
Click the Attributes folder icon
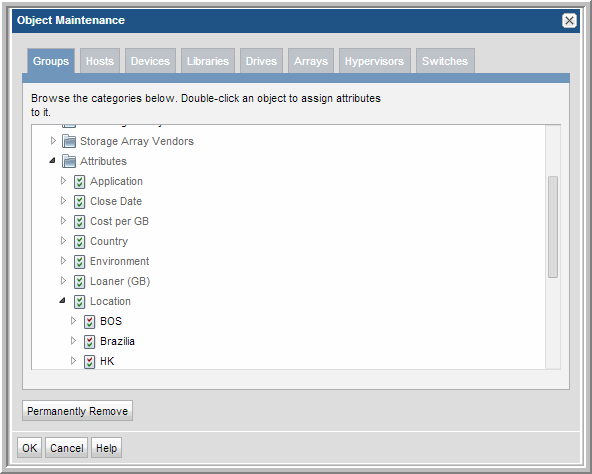pos(69,161)
